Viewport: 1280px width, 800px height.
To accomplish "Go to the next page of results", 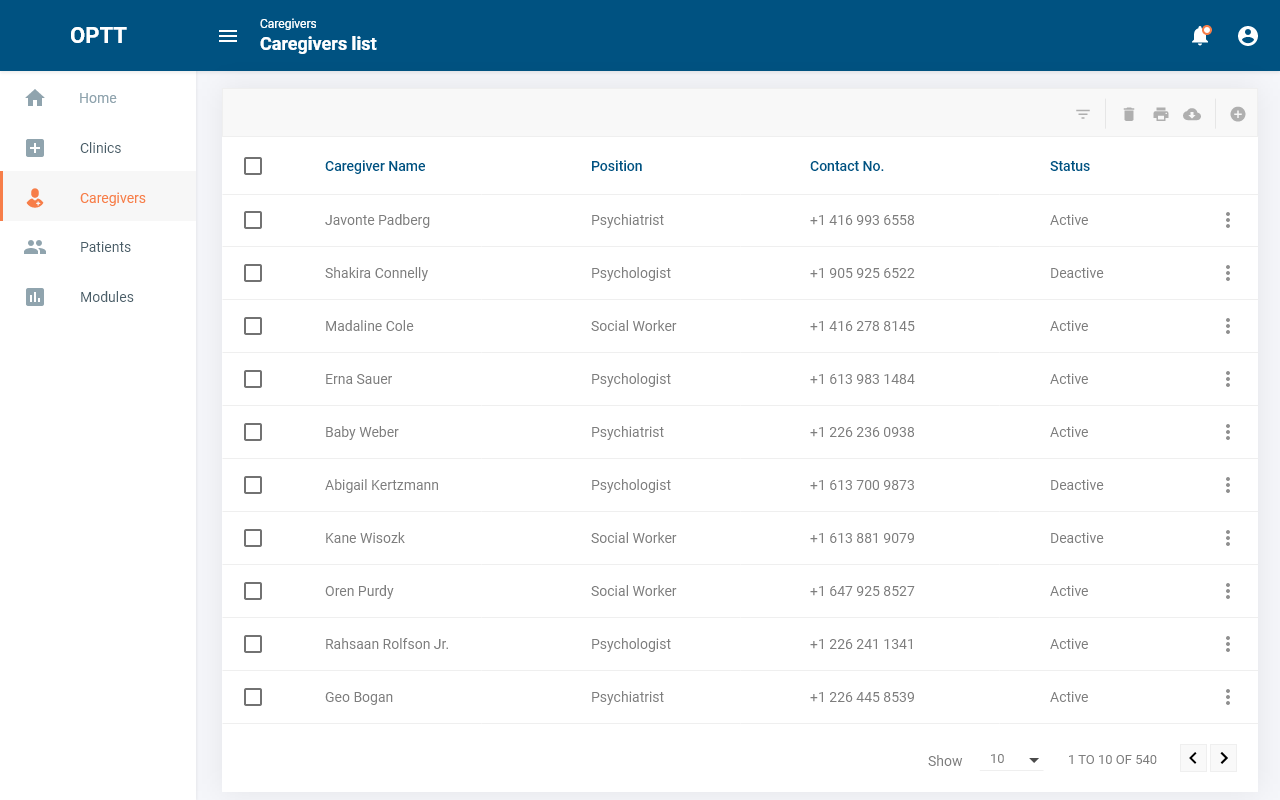I will tap(1224, 758).
